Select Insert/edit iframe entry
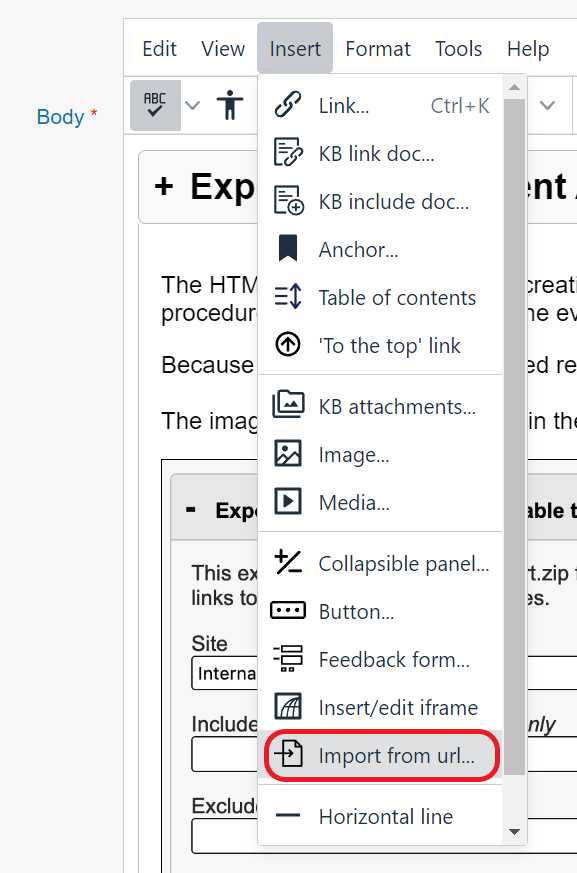 pyautogui.click(x=380, y=707)
